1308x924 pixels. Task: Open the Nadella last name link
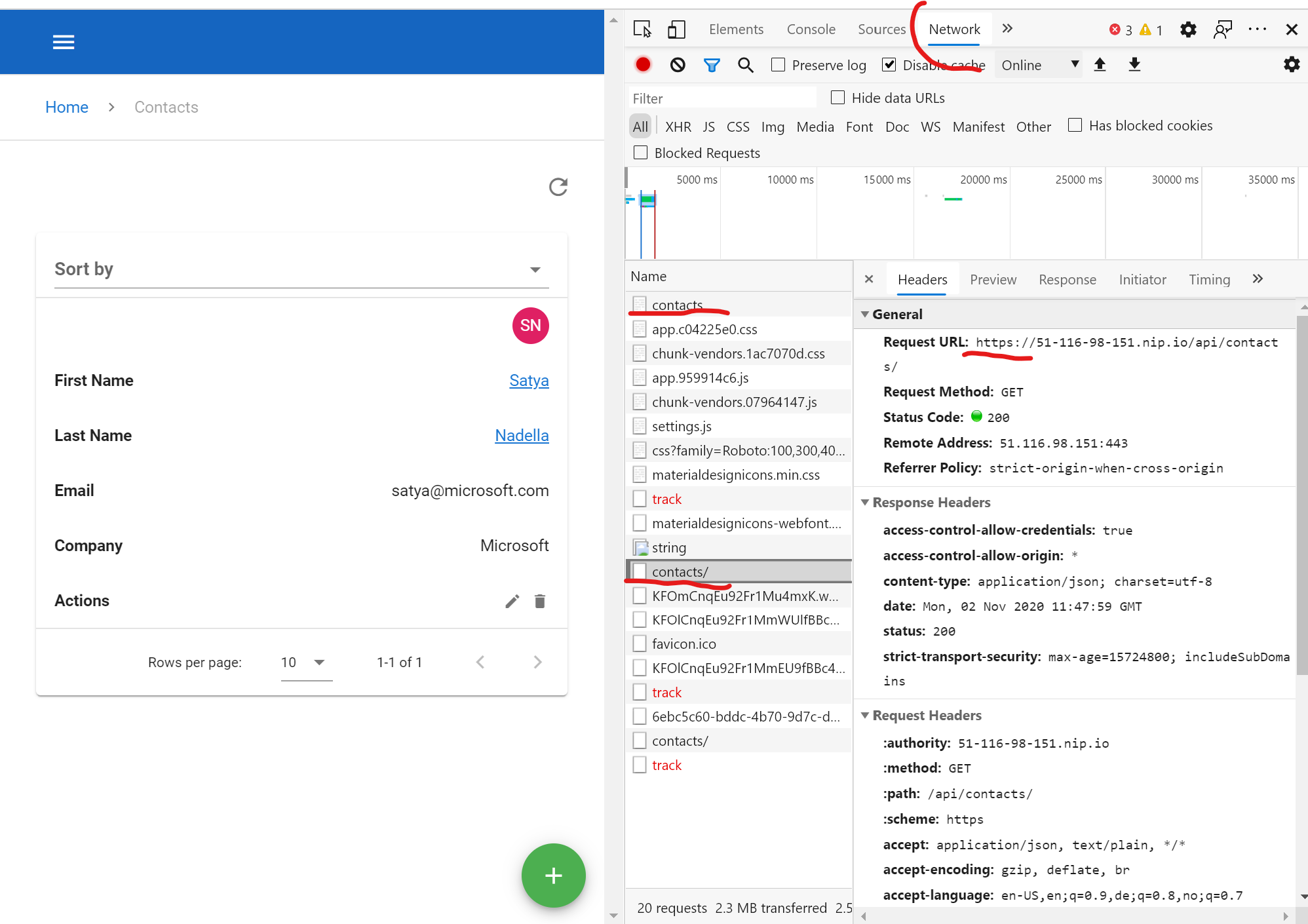522,436
